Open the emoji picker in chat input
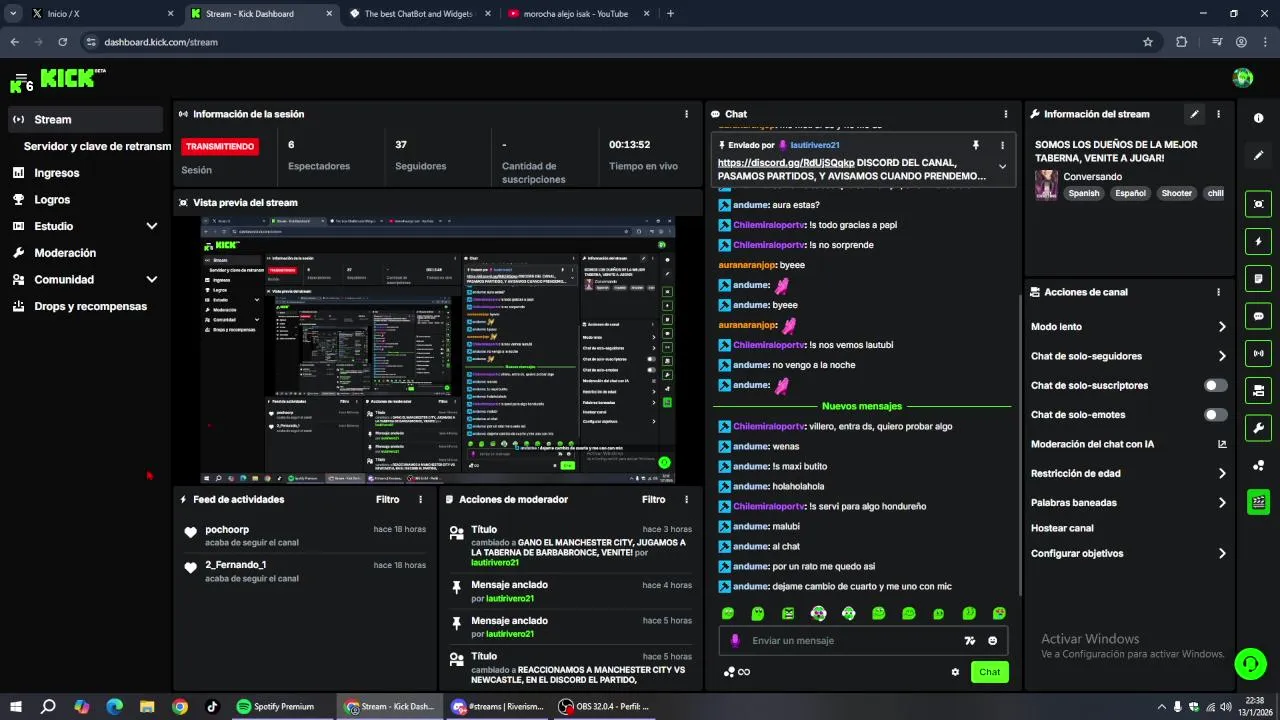This screenshot has width=1280, height=720. (x=993, y=641)
